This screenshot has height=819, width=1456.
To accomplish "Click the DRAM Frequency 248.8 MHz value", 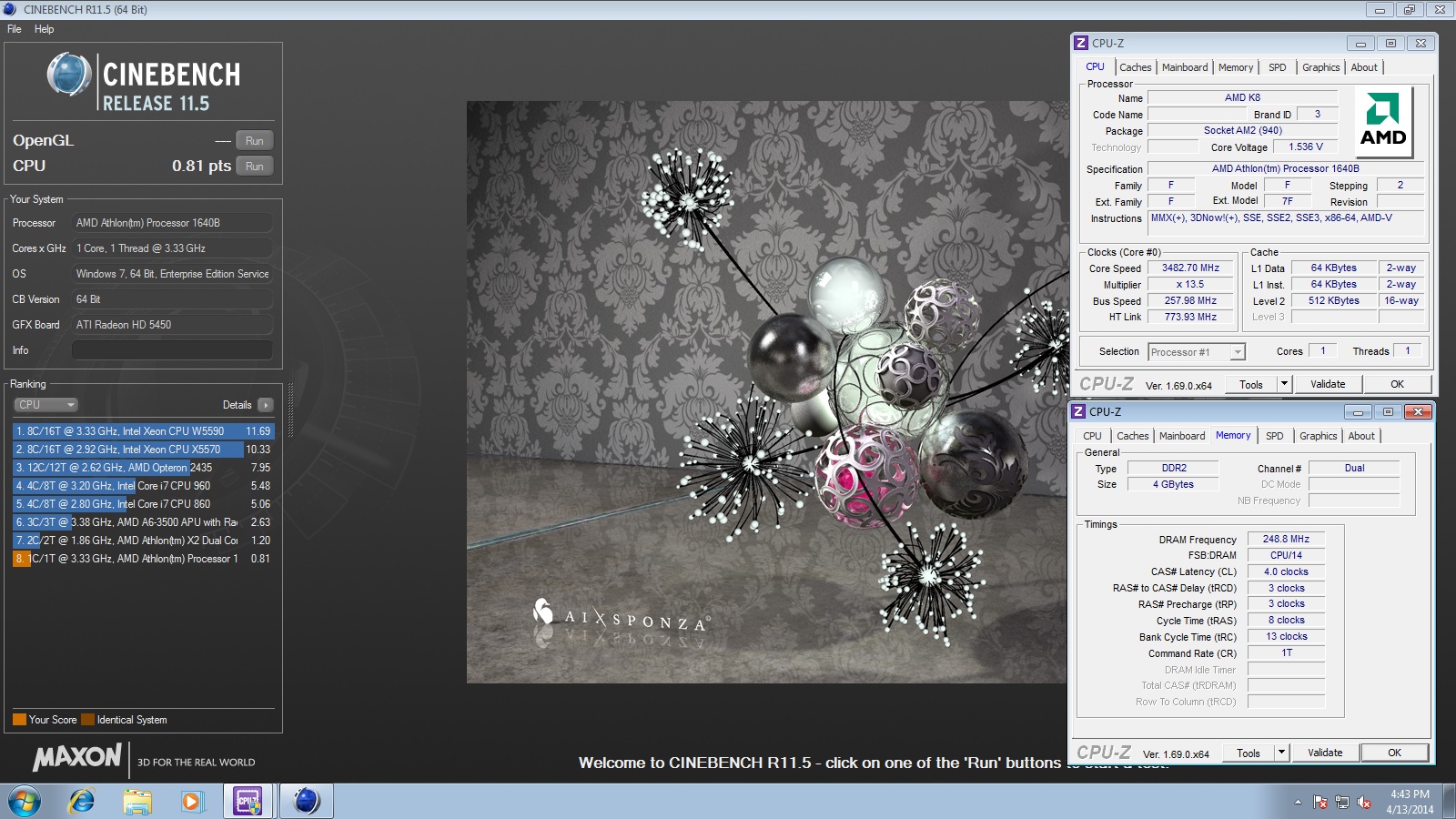I will coord(1286,540).
